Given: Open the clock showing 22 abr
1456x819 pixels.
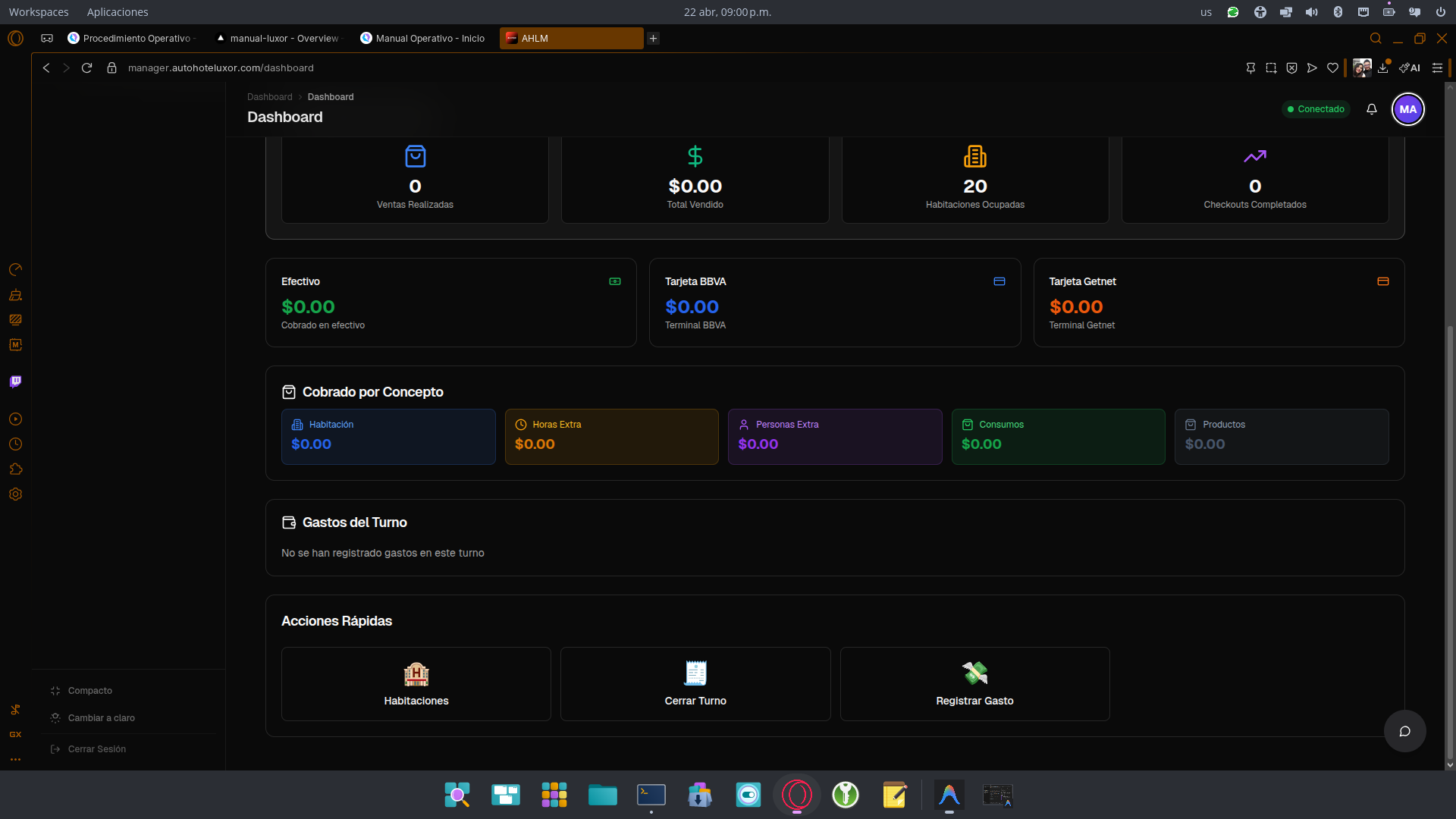Looking at the screenshot, I should 727,12.
